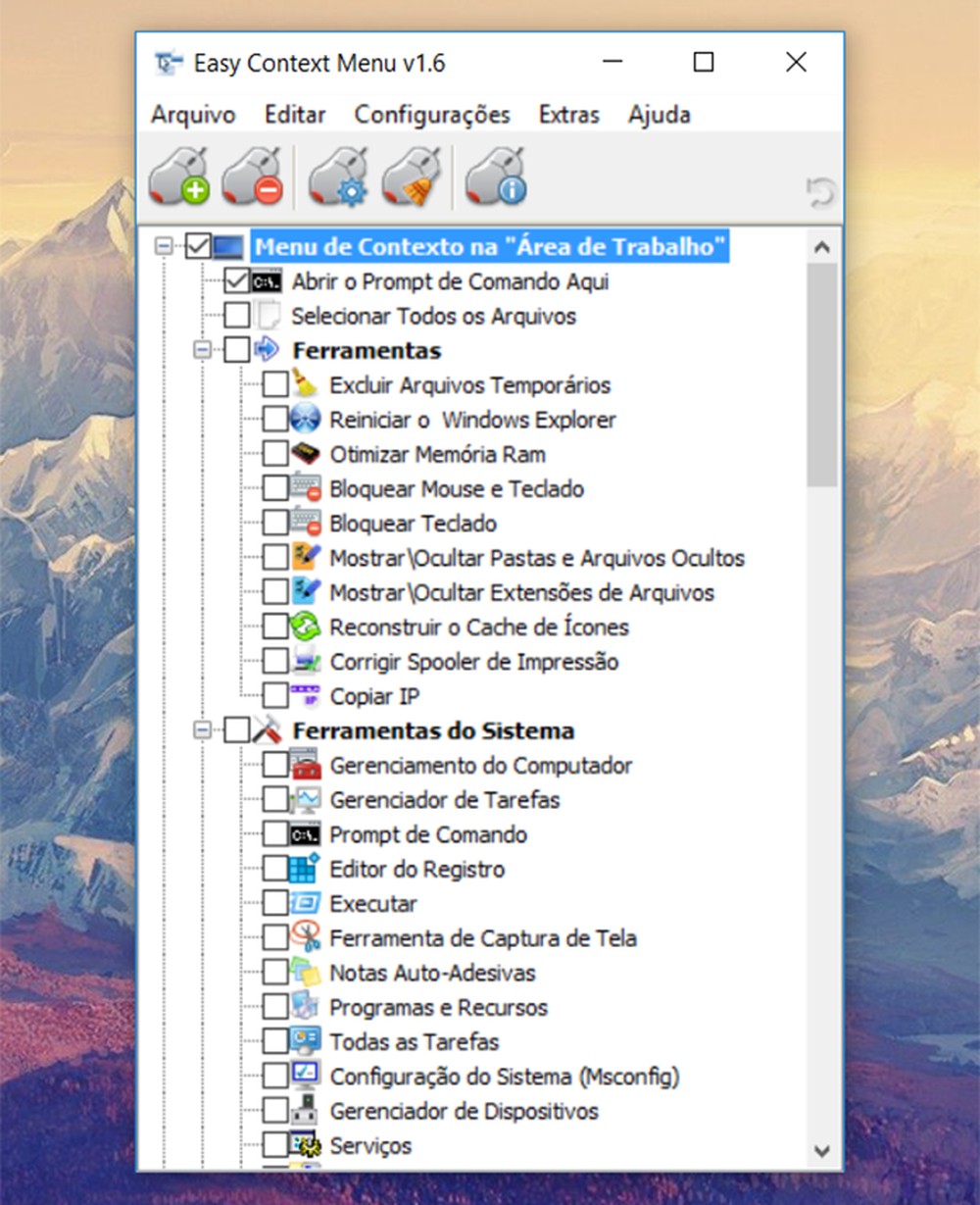Open the Arquivo menu
This screenshot has height=1205, width=980.
tap(192, 115)
